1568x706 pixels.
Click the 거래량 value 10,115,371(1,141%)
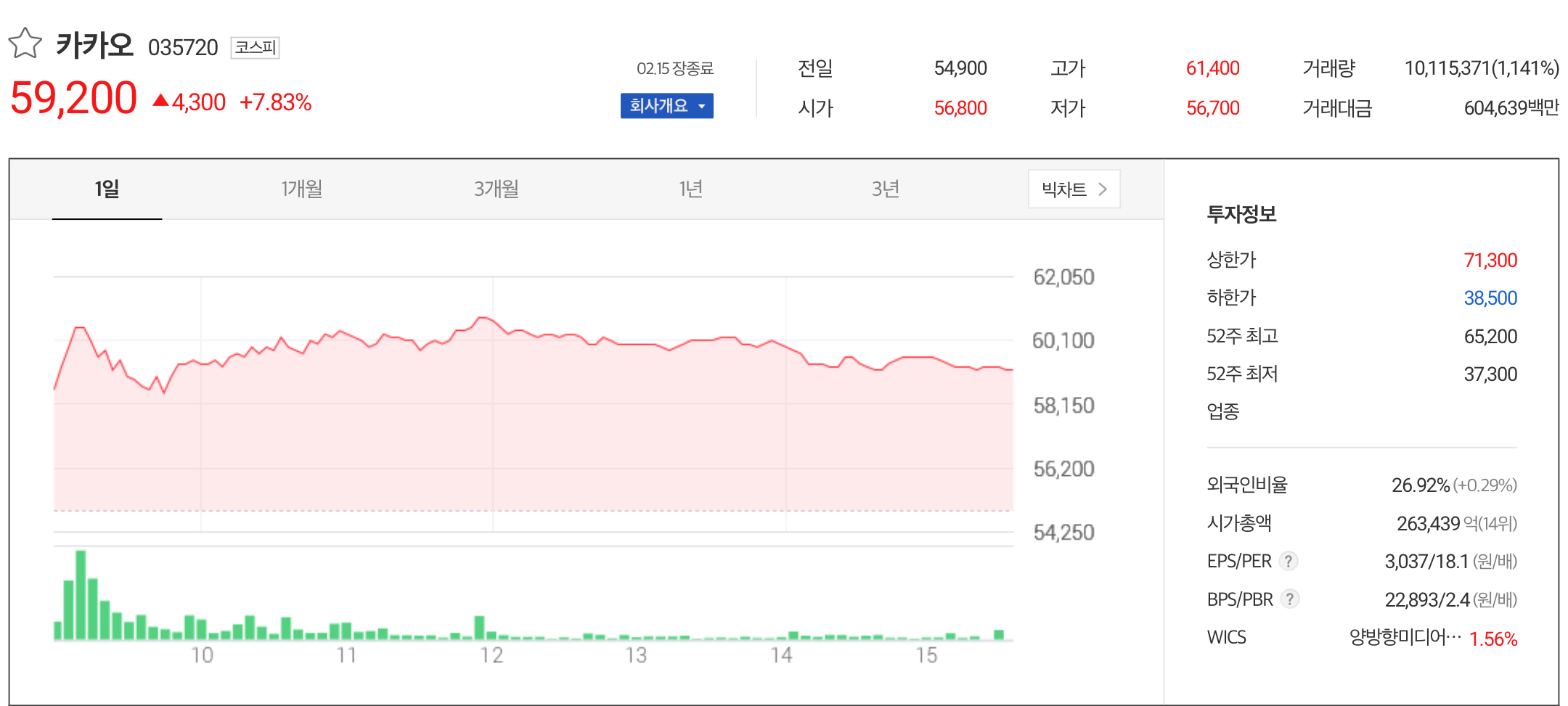coord(1482,68)
